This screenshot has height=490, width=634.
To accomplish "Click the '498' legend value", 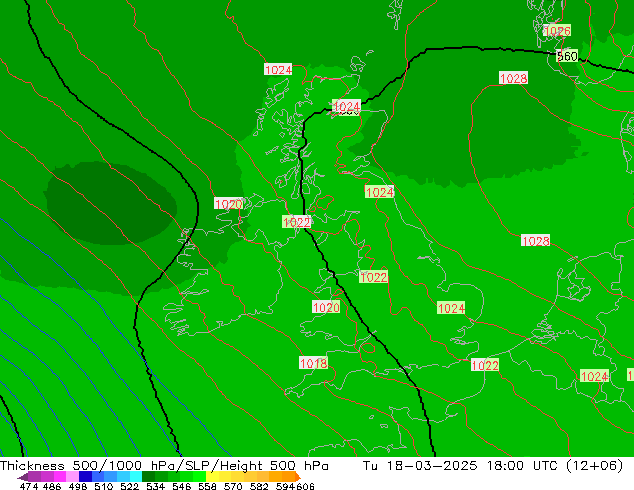I will [78, 486].
